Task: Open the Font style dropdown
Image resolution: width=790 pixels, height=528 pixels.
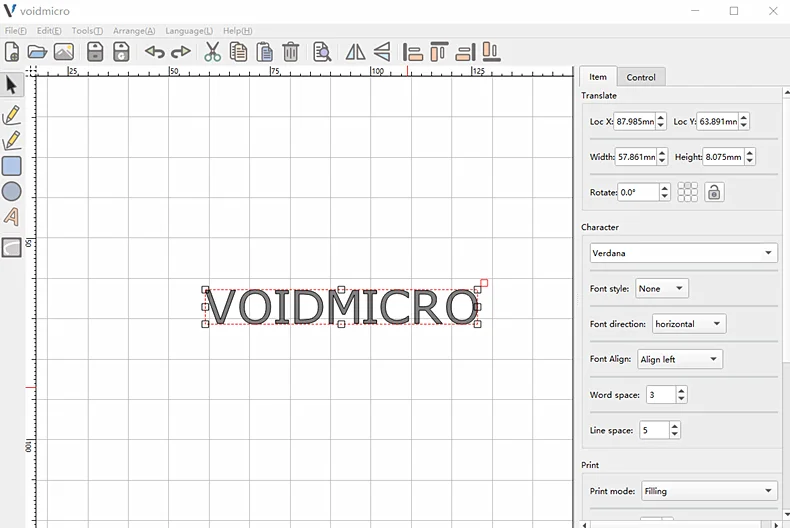Action: click(x=662, y=289)
